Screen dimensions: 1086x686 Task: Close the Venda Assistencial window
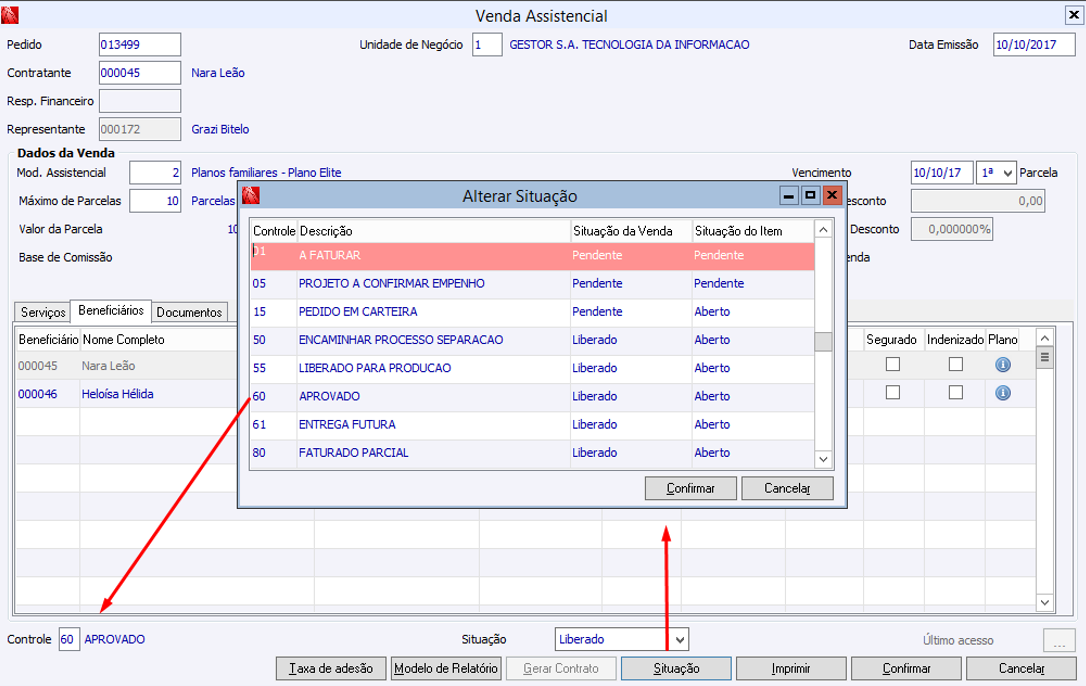pyautogui.click(x=1073, y=15)
